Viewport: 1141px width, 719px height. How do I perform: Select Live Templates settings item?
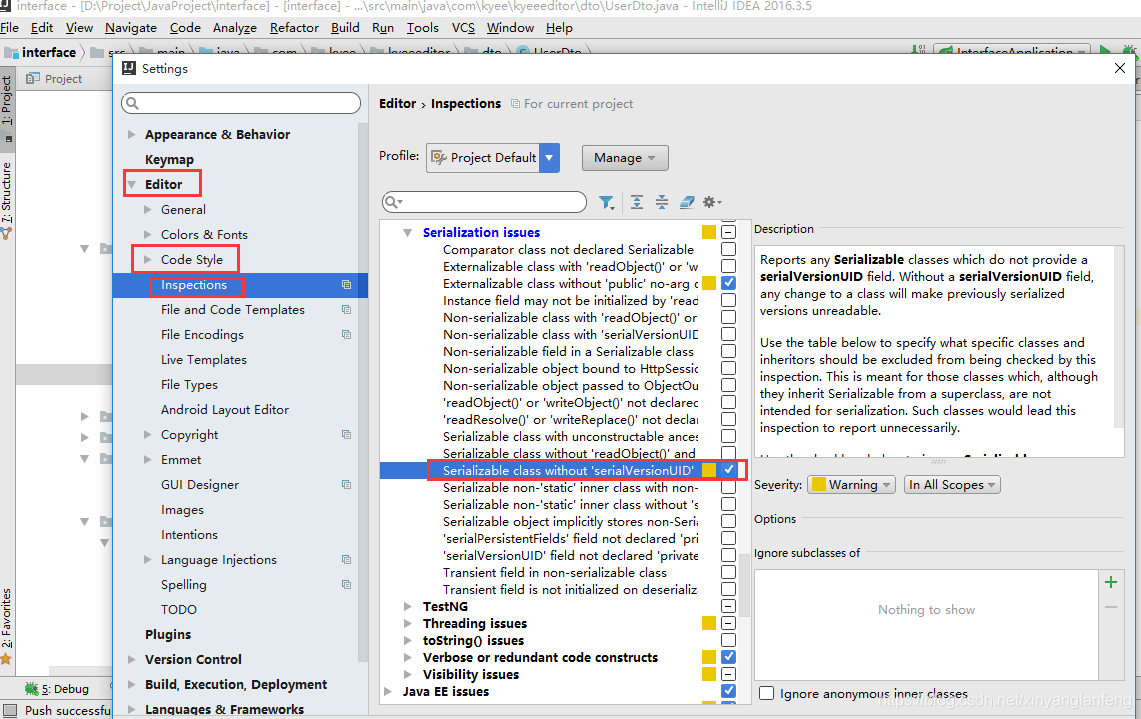click(x=204, y=360)
